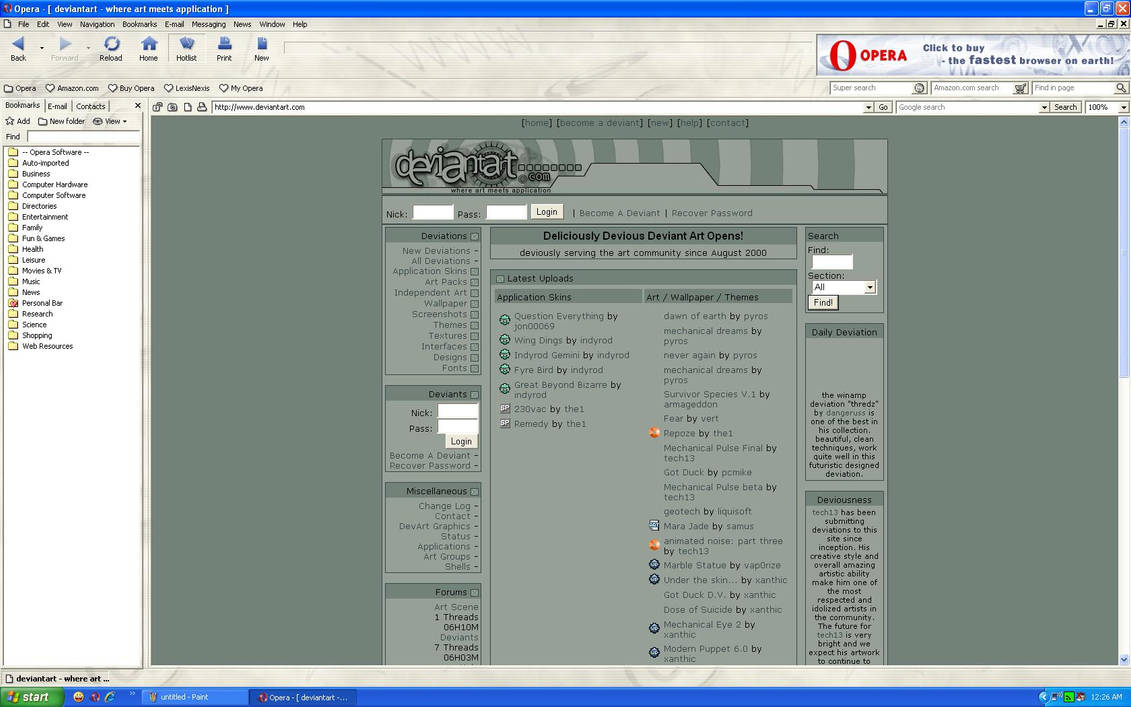The height and width of the screenshot is (707, 1131).
Task: Switch to the Contacts panel tab
Action: [91, 106]
